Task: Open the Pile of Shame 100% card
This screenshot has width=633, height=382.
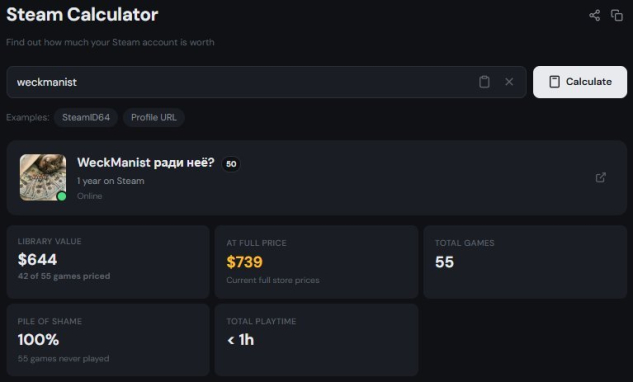Action: point(108,340)
